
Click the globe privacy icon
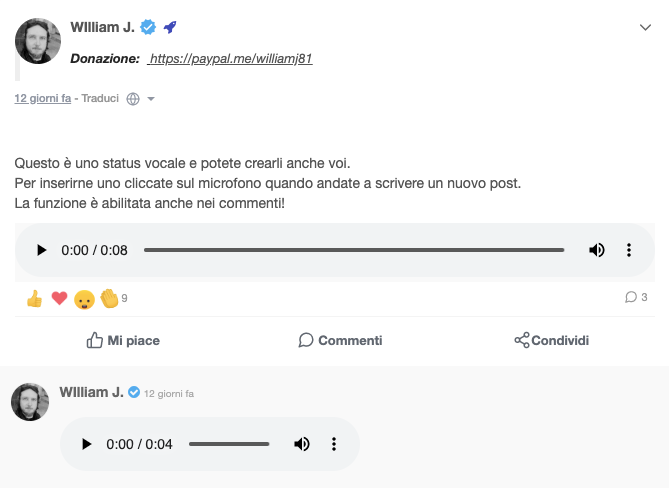coord(133,99)
